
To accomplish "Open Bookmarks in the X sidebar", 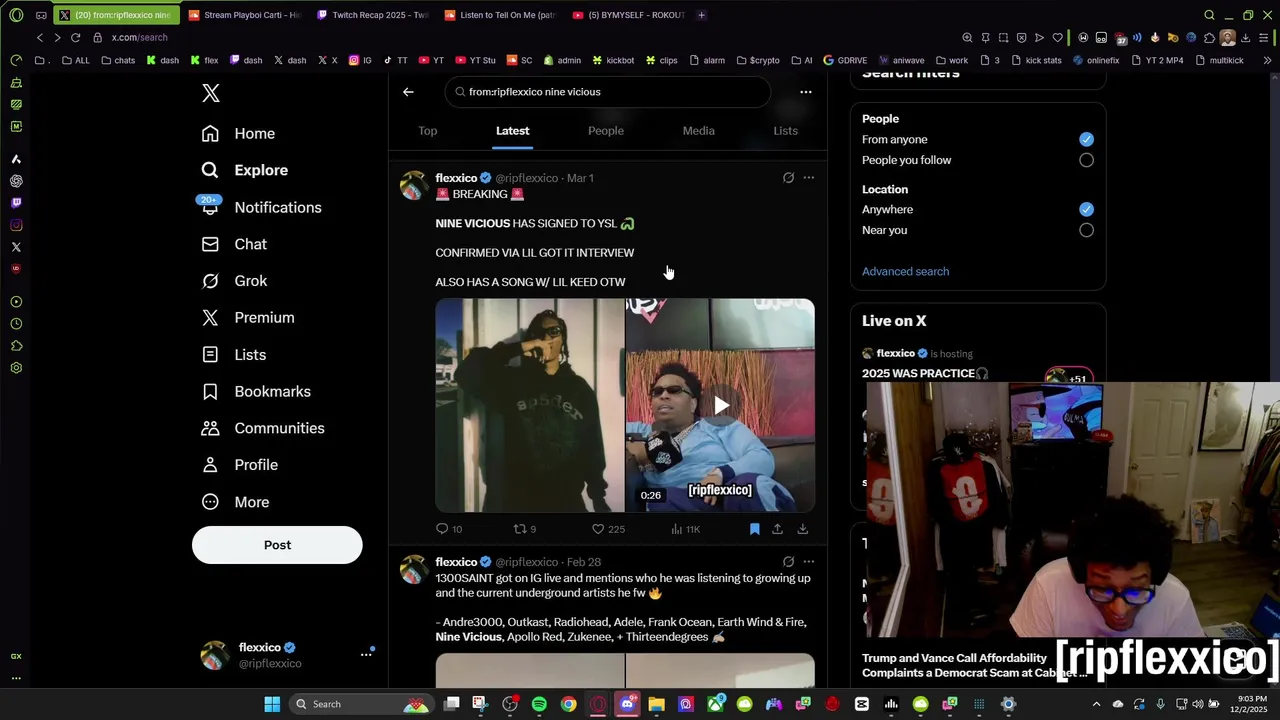I will [256, 391].
